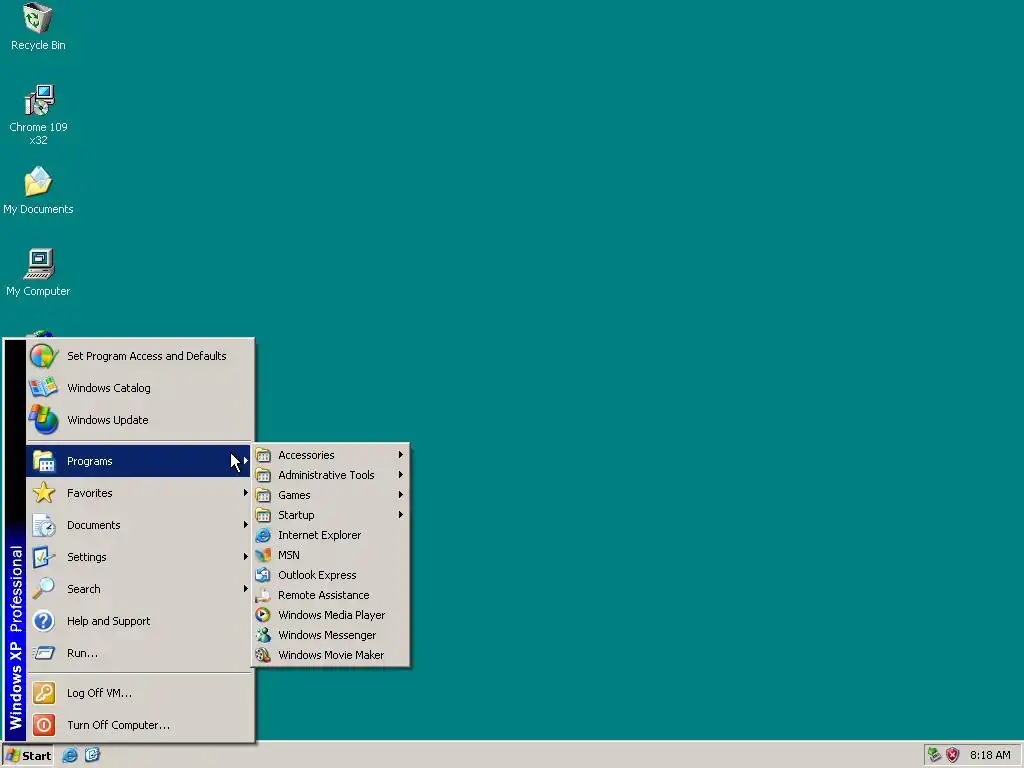Screen dimensions: 1024x768
Task: Click the Windows Messenger label
Action: coord(327,635)
